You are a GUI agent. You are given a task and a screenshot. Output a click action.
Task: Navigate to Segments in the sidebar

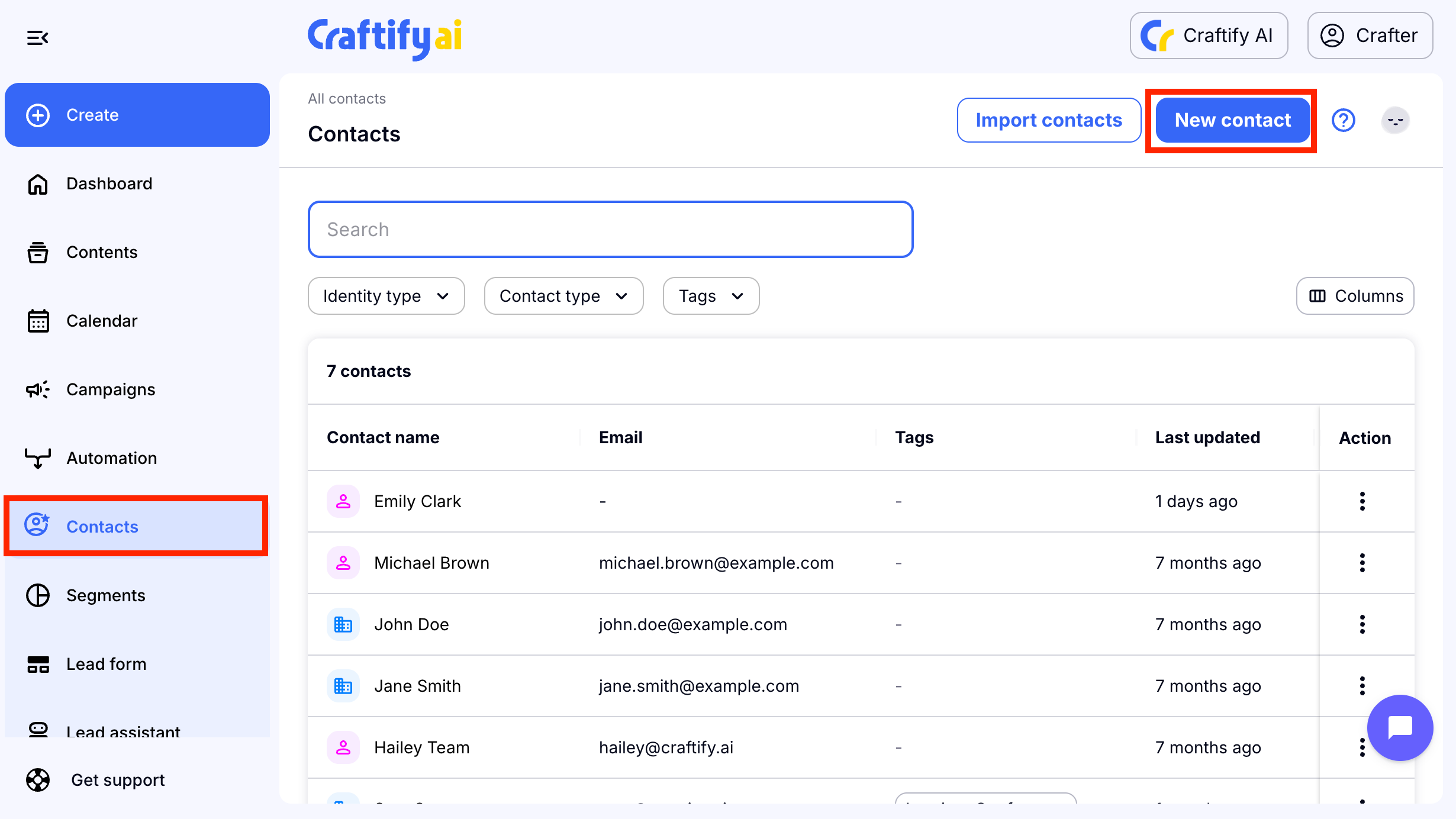105,595
